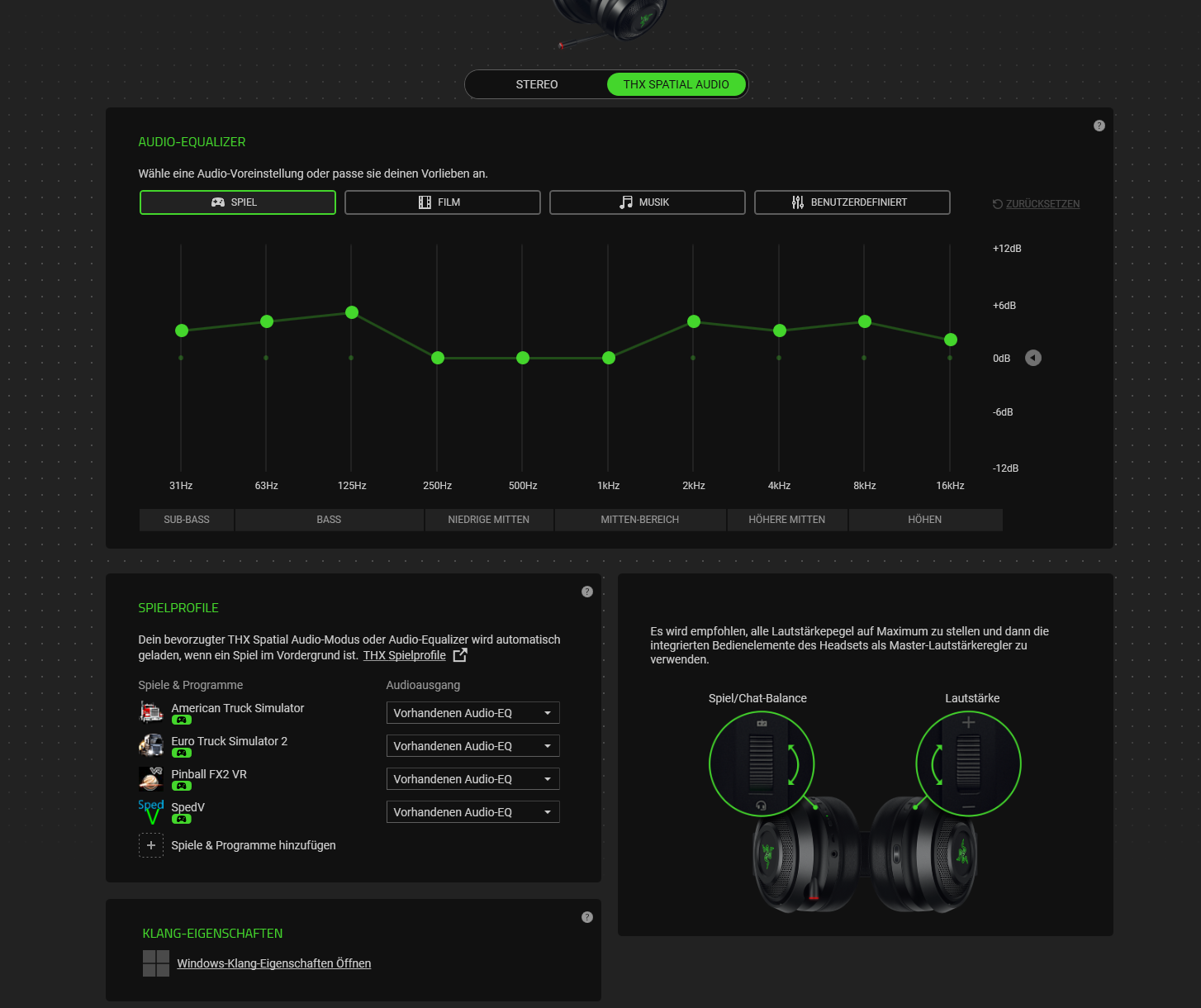Click the 2kHz equalizer slider handle

point(694,321)
